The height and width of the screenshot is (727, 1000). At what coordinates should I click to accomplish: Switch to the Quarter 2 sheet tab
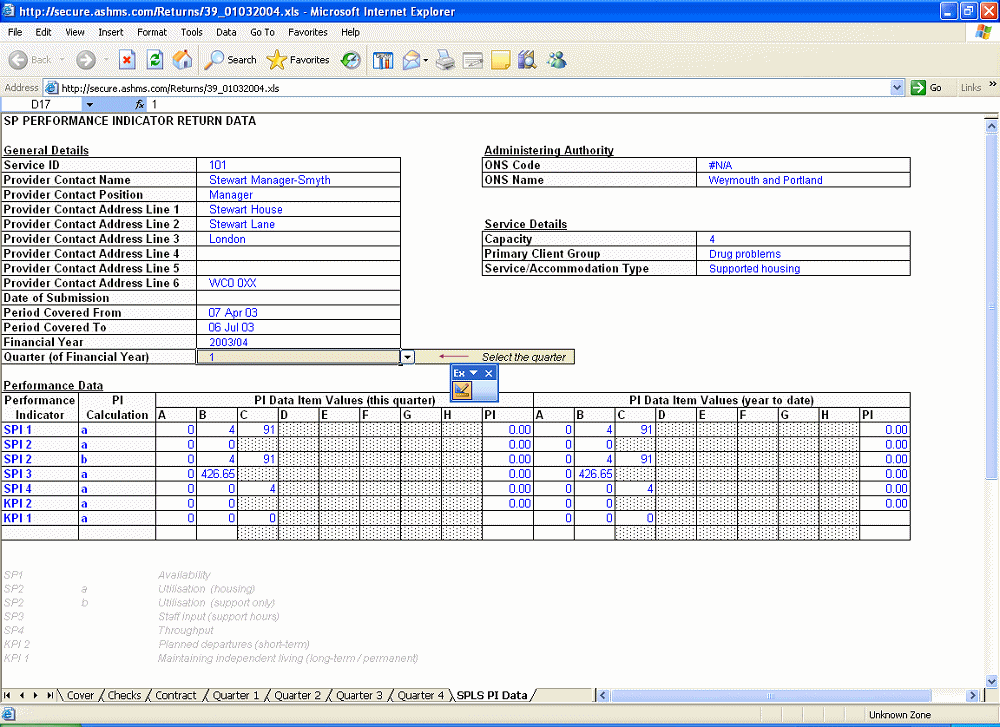pyautogui.click(x=297, y=695)
